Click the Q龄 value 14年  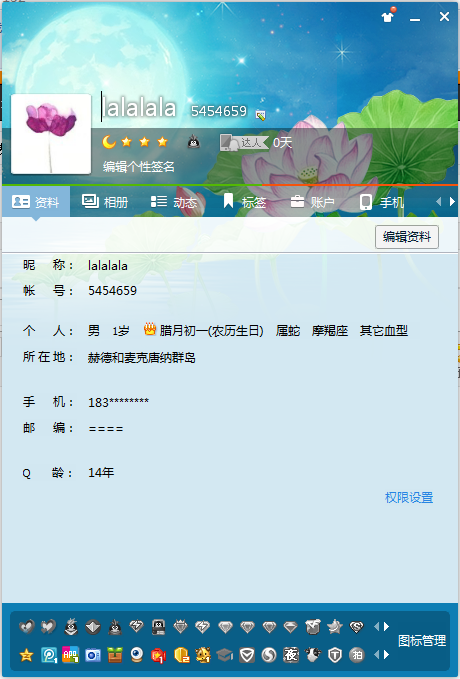tap(101, 472)
